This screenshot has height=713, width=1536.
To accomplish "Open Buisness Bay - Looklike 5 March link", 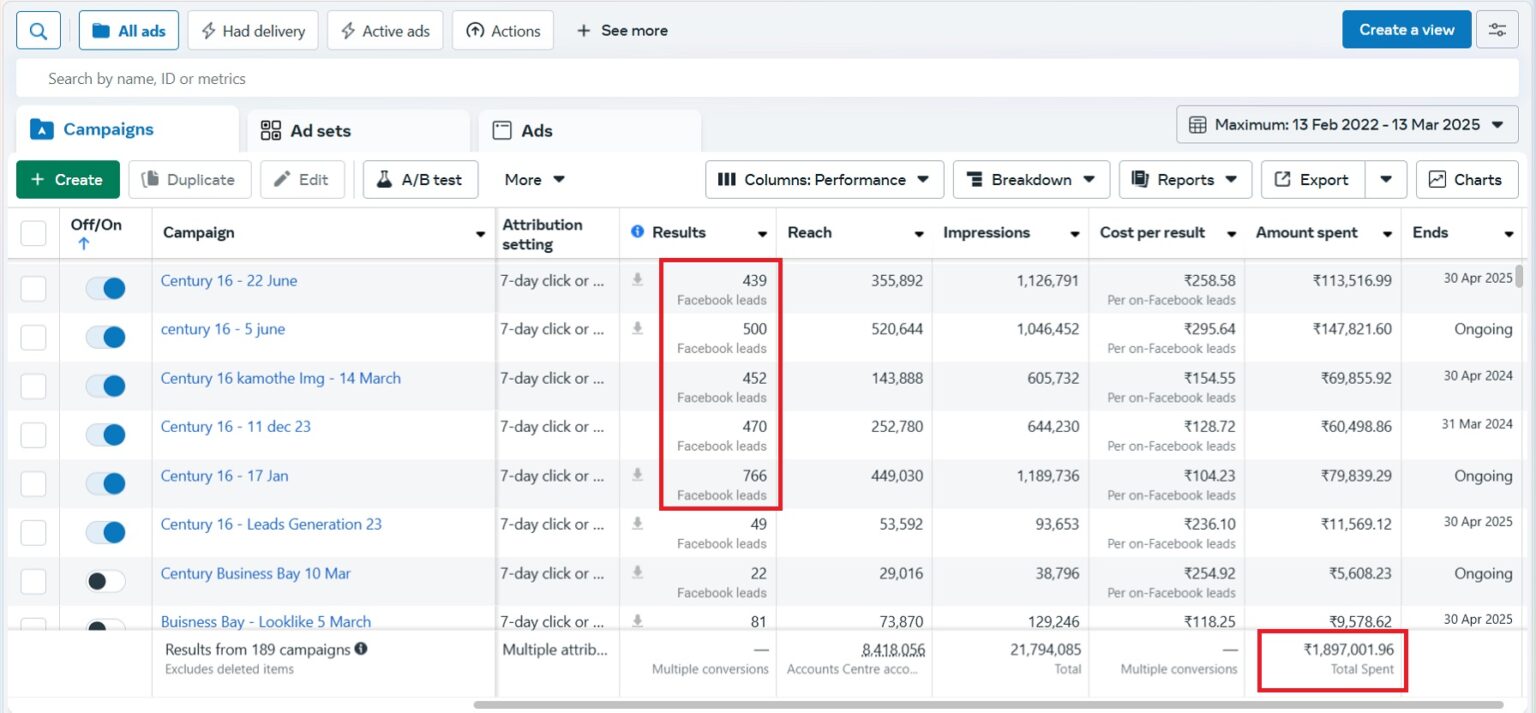I will pyautogui.click(x=266, y=621).
